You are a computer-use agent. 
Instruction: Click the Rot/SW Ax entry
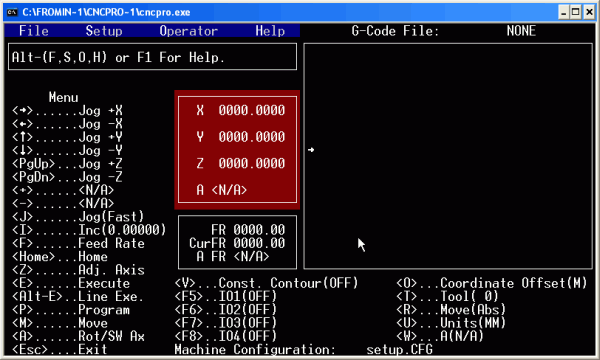(x=78, y=336)
